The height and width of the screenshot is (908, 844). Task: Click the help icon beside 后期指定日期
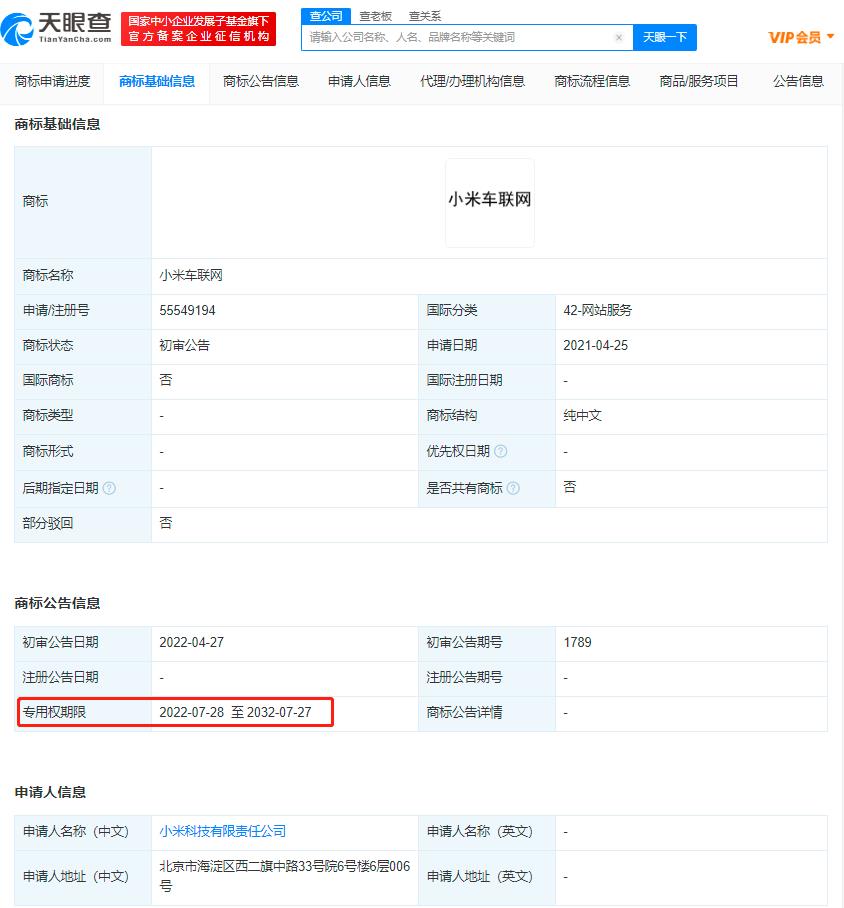coord(109,488)
